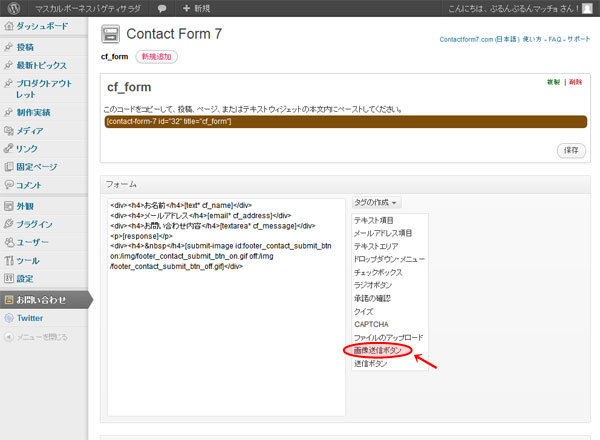Screen dimensions: 600x440
Task: Open メディア via its sidebar icon
Action: 8,130
